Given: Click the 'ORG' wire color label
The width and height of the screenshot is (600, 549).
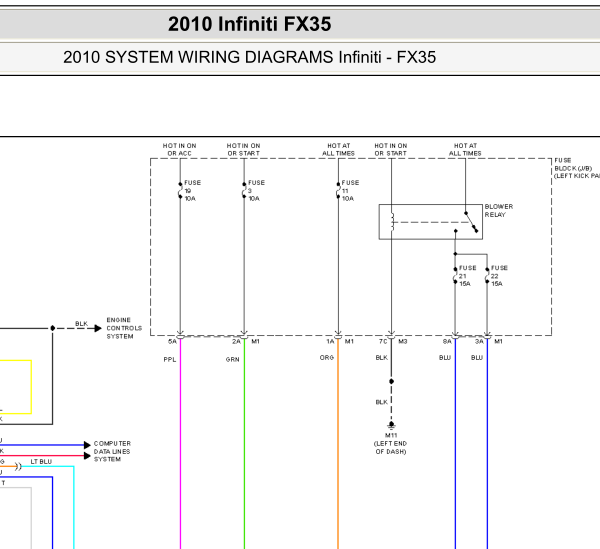Looking at the screenshot, I should point(327,358).
